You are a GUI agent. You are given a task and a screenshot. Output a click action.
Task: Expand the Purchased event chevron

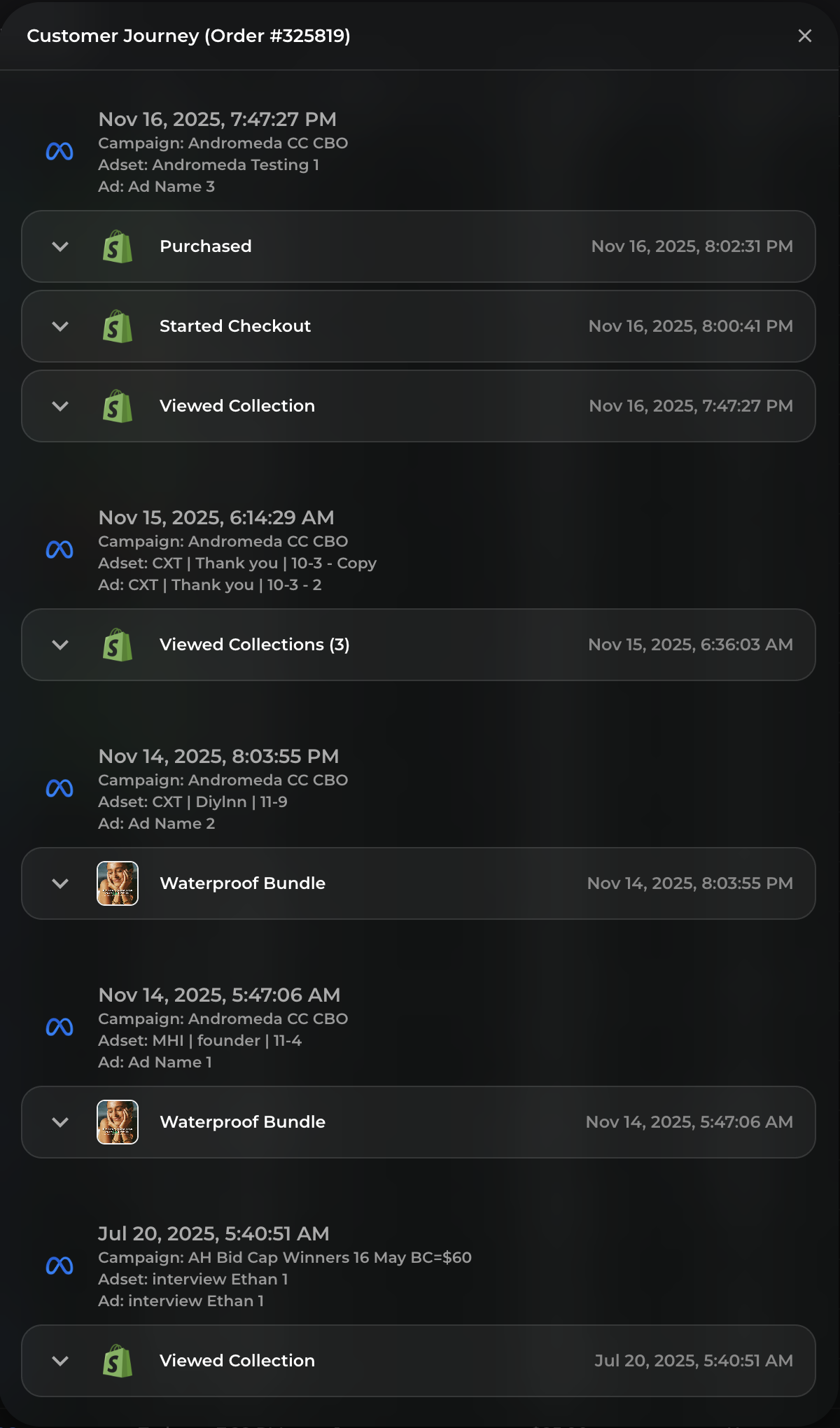pos(60,246)
